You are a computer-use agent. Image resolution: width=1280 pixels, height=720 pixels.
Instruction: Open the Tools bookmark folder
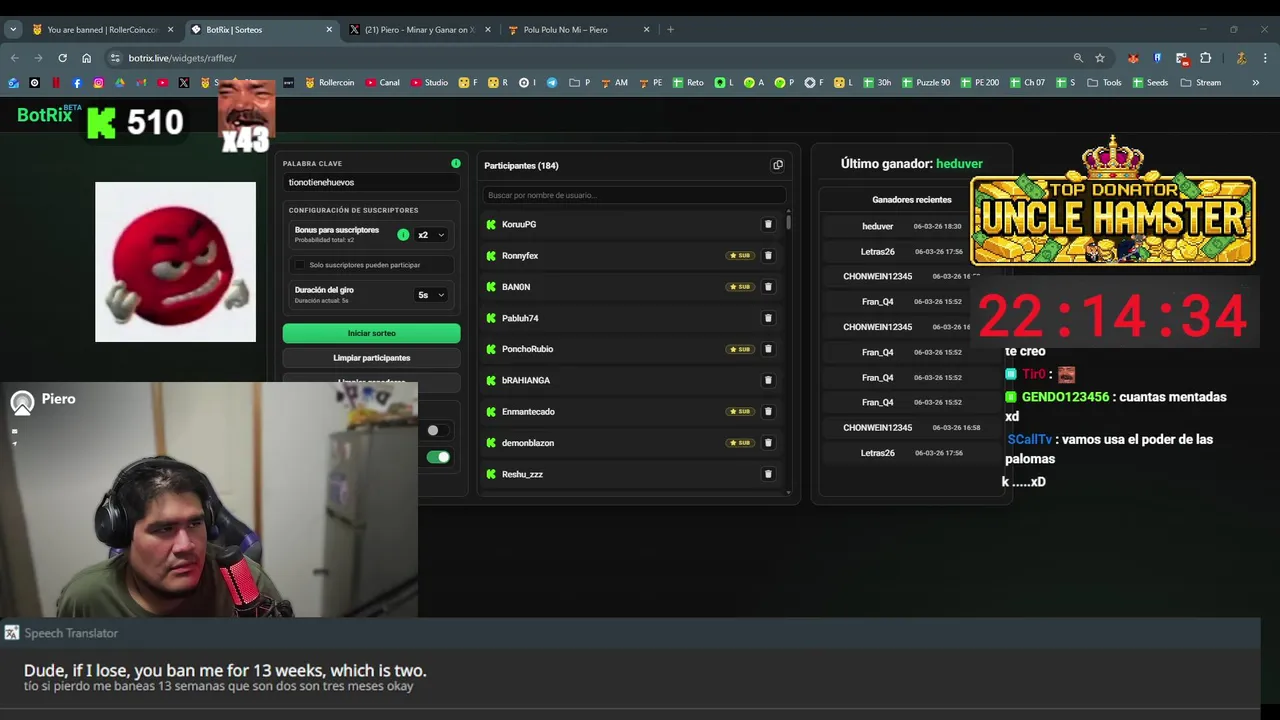1105,83
